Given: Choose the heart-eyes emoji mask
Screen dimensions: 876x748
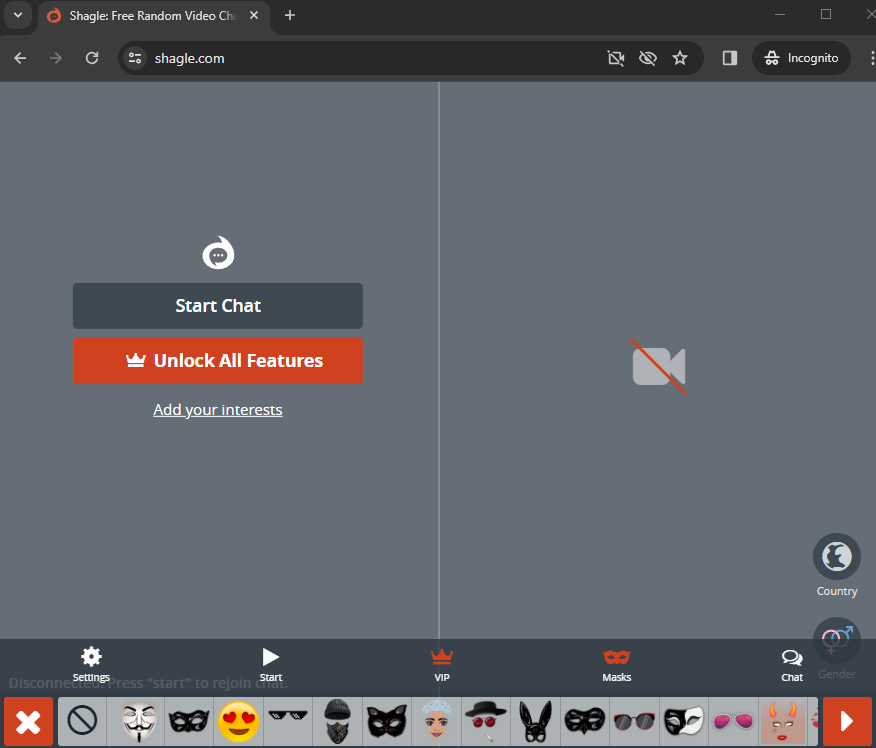Looking at the screenshot, I should click(239, 721).
